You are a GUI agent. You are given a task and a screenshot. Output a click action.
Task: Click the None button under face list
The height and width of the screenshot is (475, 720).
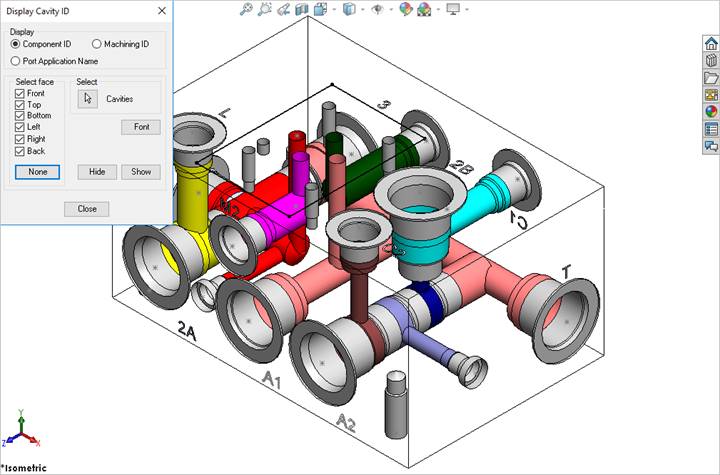(x=38, y=172)
